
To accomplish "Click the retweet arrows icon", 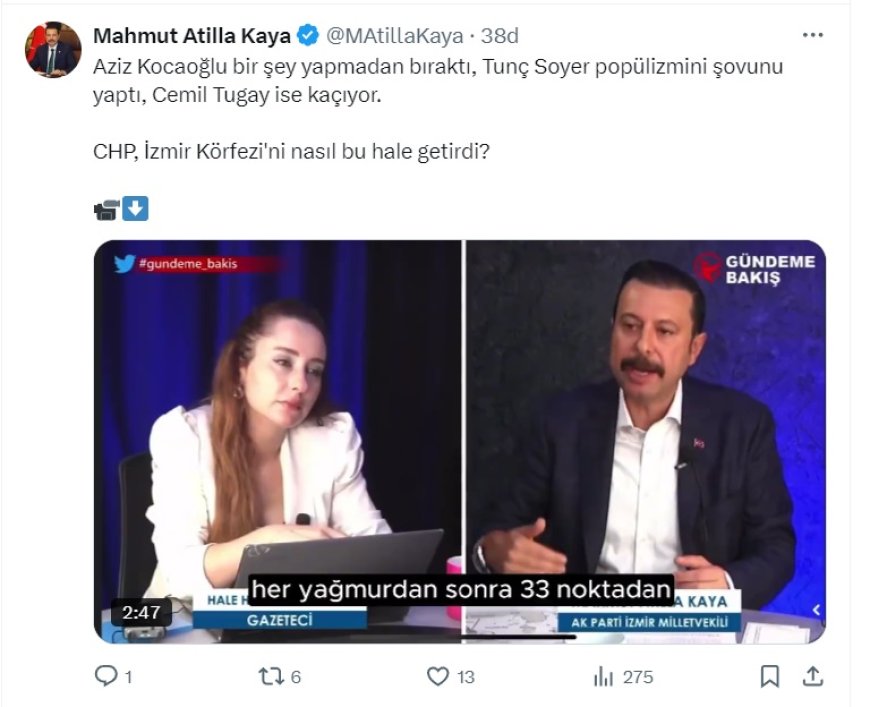I will pos(271,677).
